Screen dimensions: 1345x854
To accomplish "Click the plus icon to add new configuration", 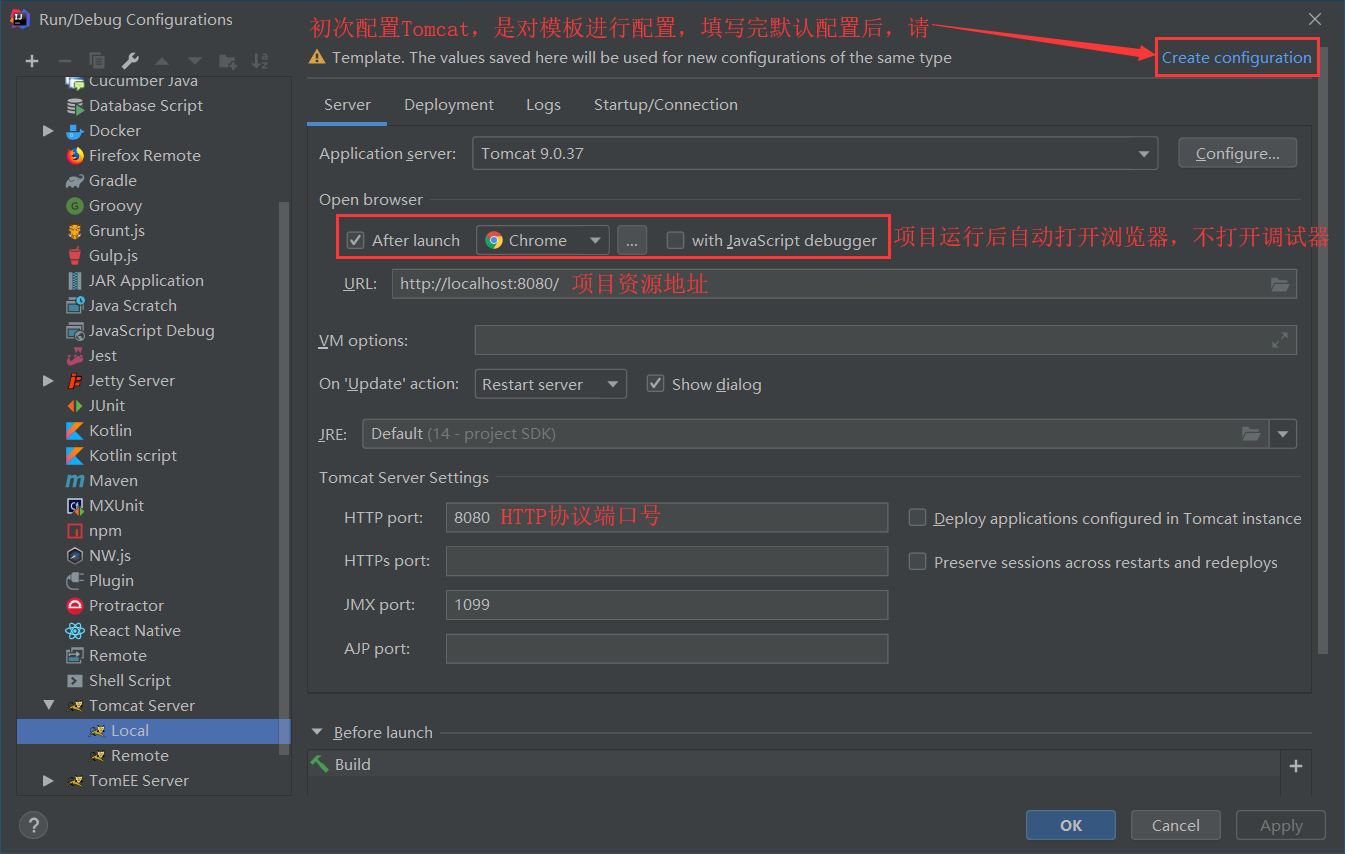I will [32, 61].
